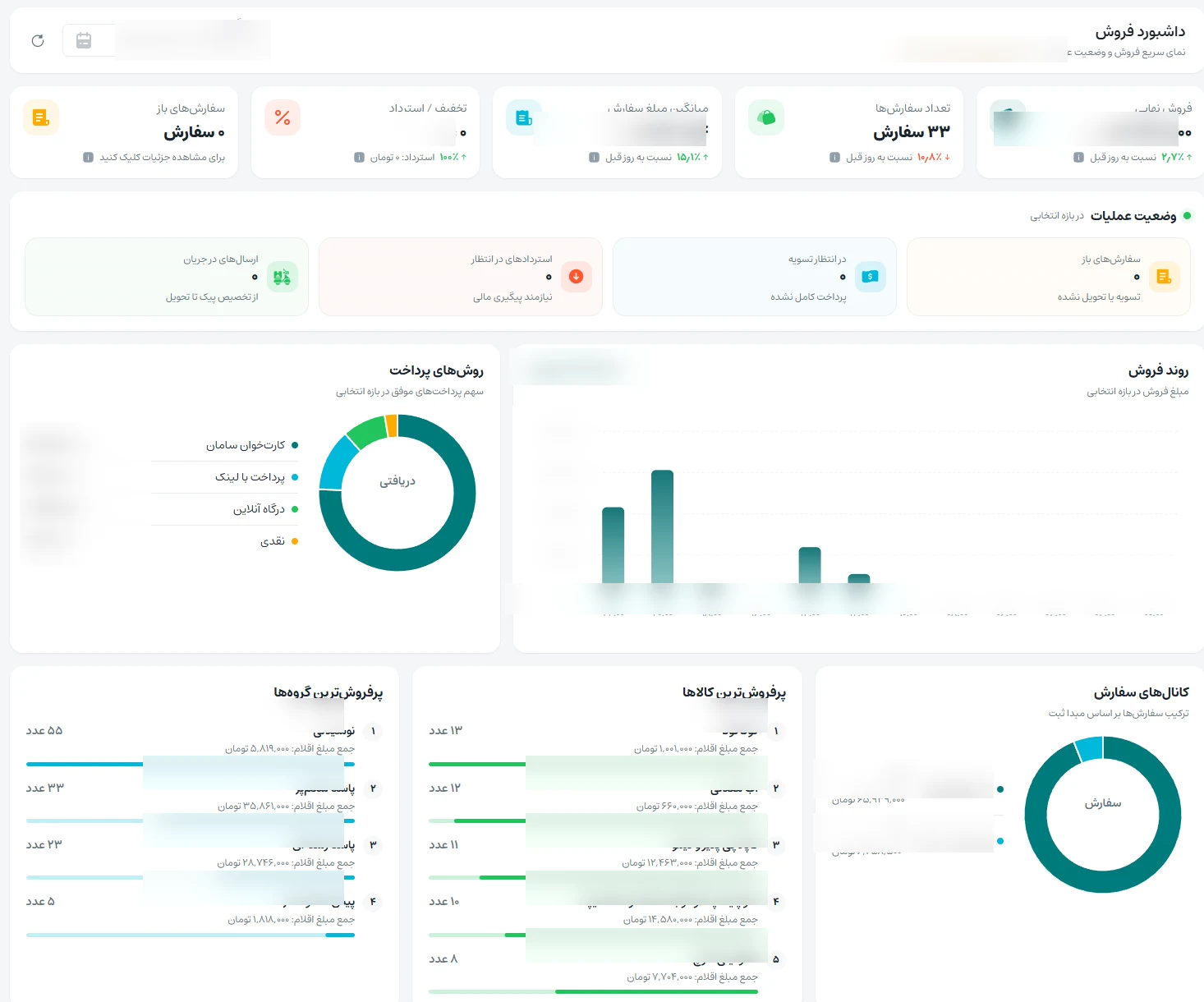Click the red arrow icon of 'استردادهای در انتظار'
This screenshot has height=1002, width=1204.
[x=577, y=277]
